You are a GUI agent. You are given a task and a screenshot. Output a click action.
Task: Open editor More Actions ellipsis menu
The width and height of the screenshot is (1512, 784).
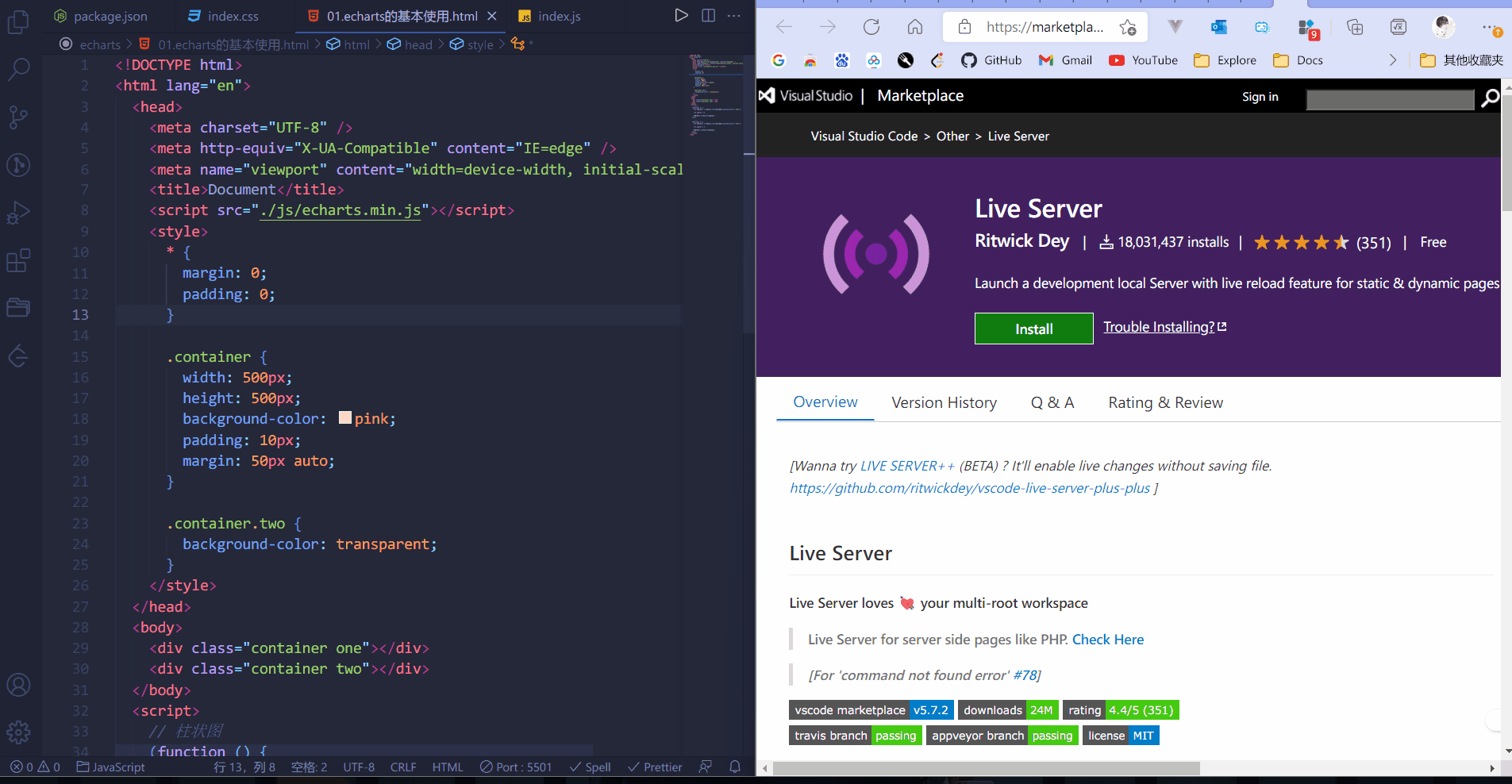pyautogui.click(x=734, y=15)
